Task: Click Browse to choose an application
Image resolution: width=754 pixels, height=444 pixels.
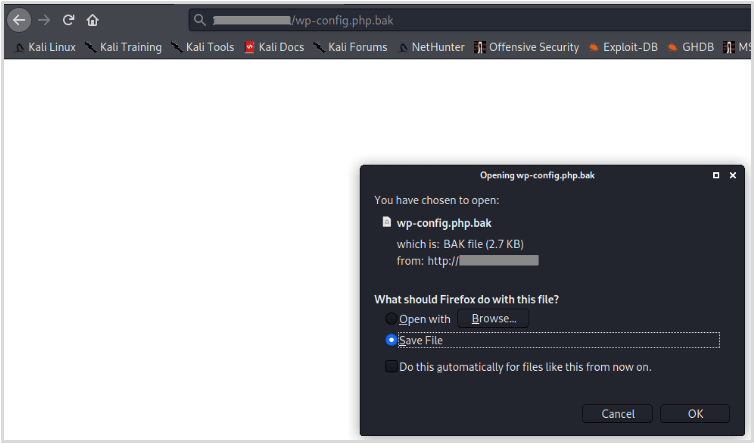Action: point(493,318)
